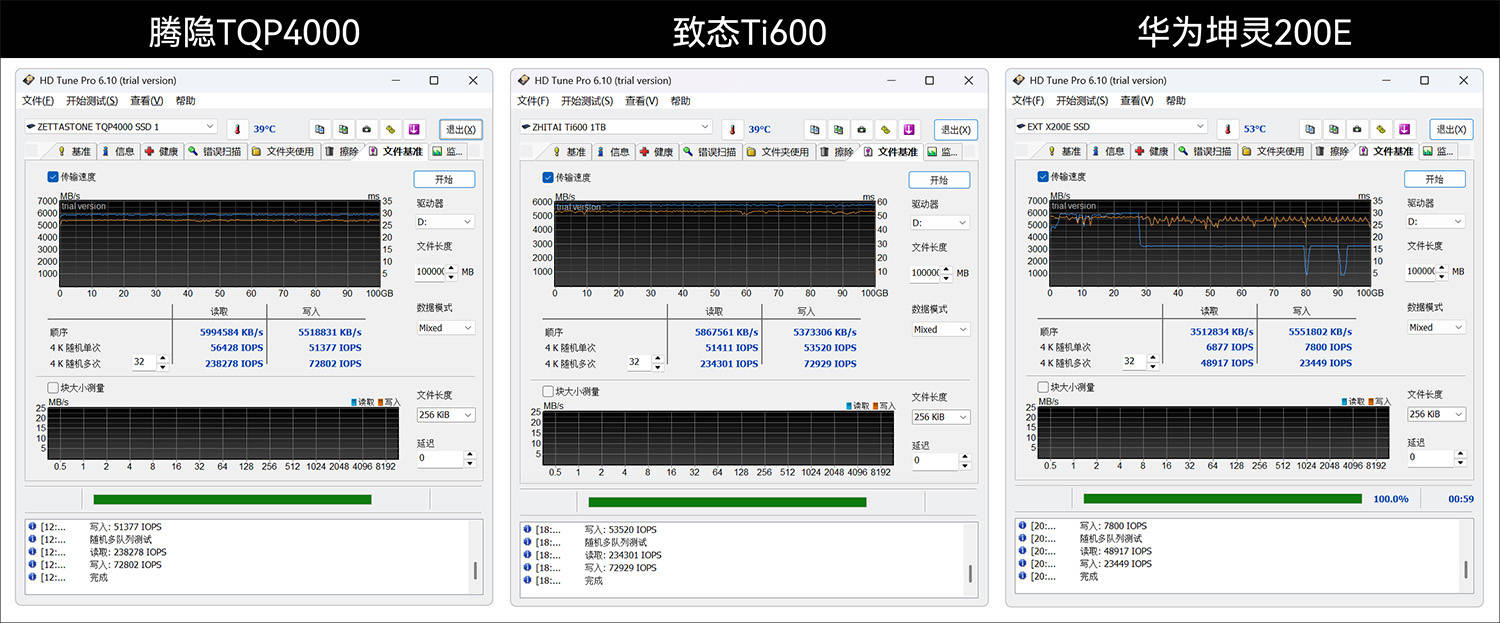
Task: Click thermometer icon in TQP4000 window
Action: coord(238,128)
